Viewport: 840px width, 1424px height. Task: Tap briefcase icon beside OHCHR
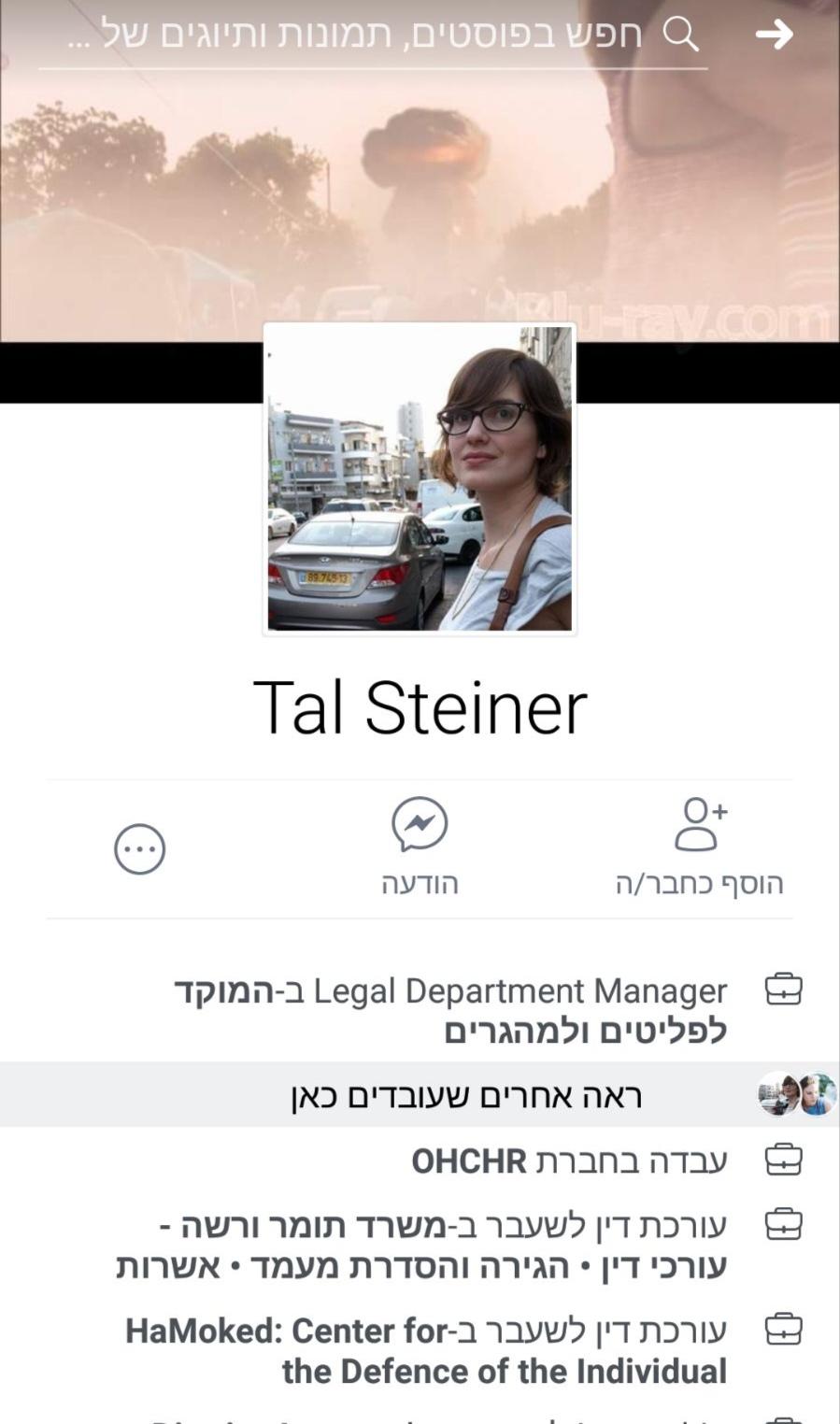tap(784, 1160)
